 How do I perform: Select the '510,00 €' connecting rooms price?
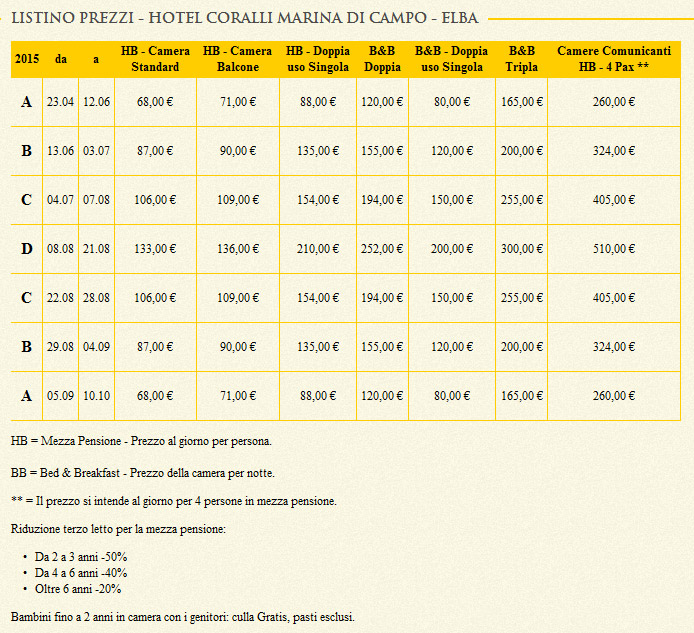point(614,249)
